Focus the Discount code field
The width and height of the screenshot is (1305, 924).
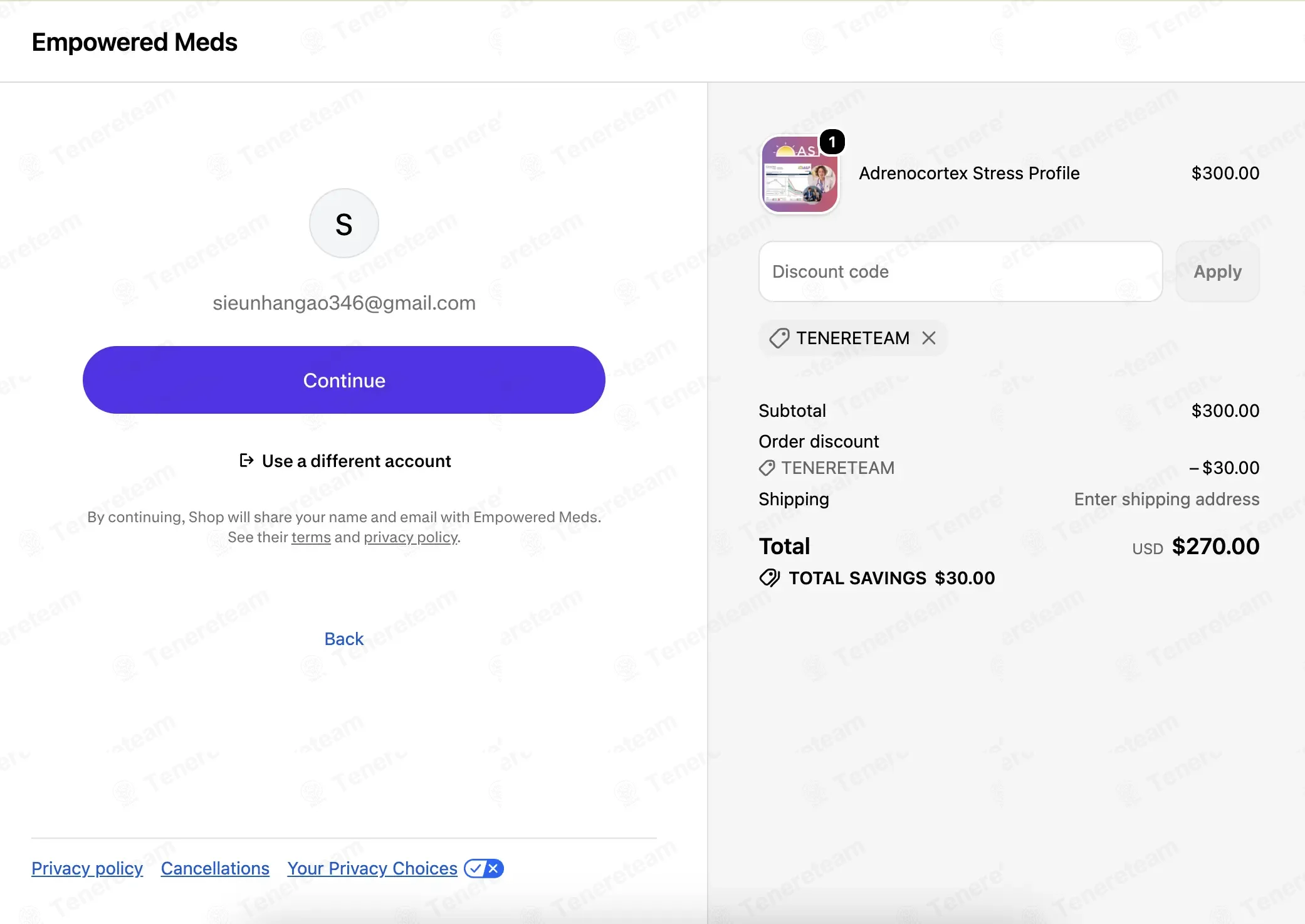coord(961,271)
